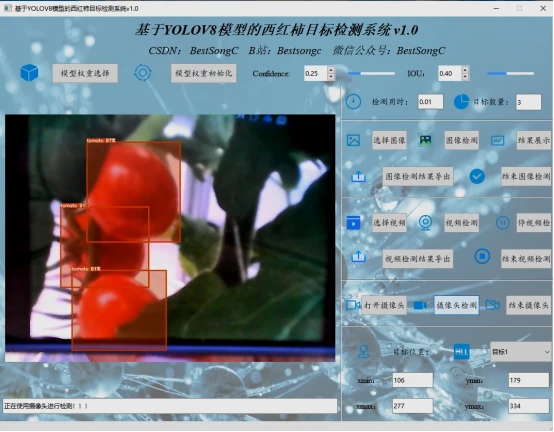This screenshot has height=432, width=554.
Task: Click the blue cube model icon
Action: tap(29, 73)
